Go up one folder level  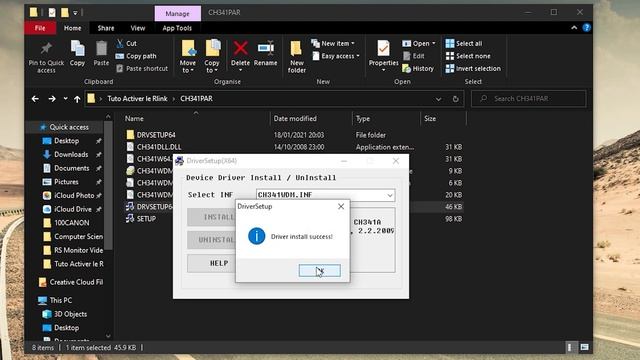point(77,99)
